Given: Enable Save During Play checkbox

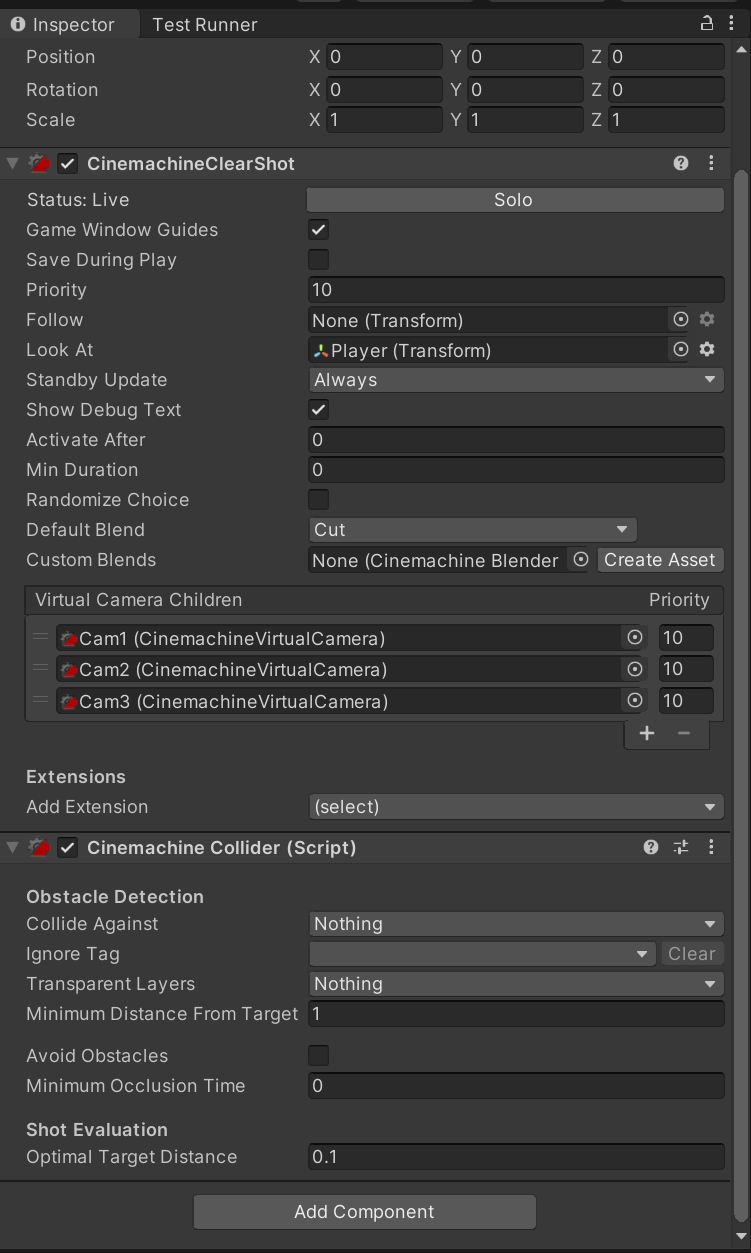Looking at the screenshot, I should coord(318,260).
